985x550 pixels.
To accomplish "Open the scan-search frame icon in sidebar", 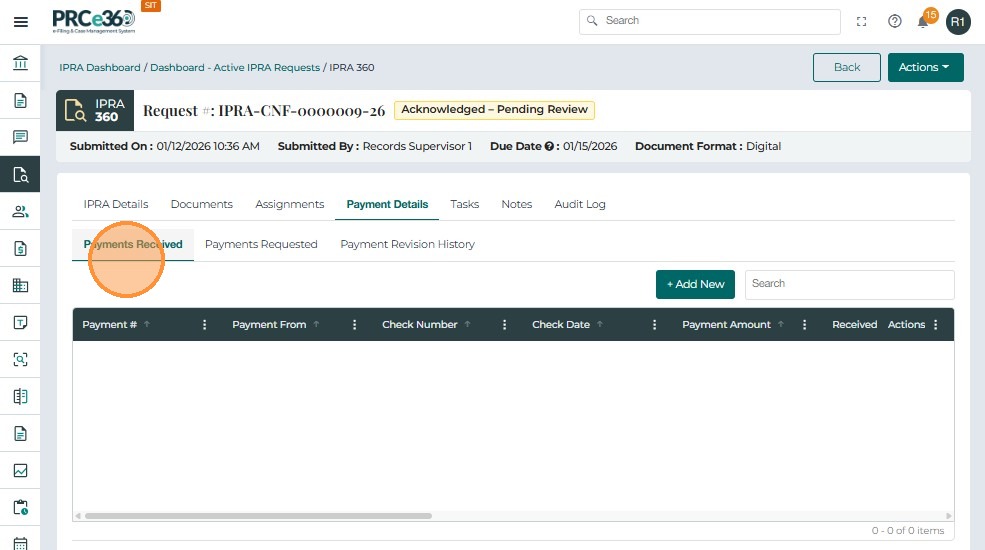I will pyautogui.click(x=20, y=360).
